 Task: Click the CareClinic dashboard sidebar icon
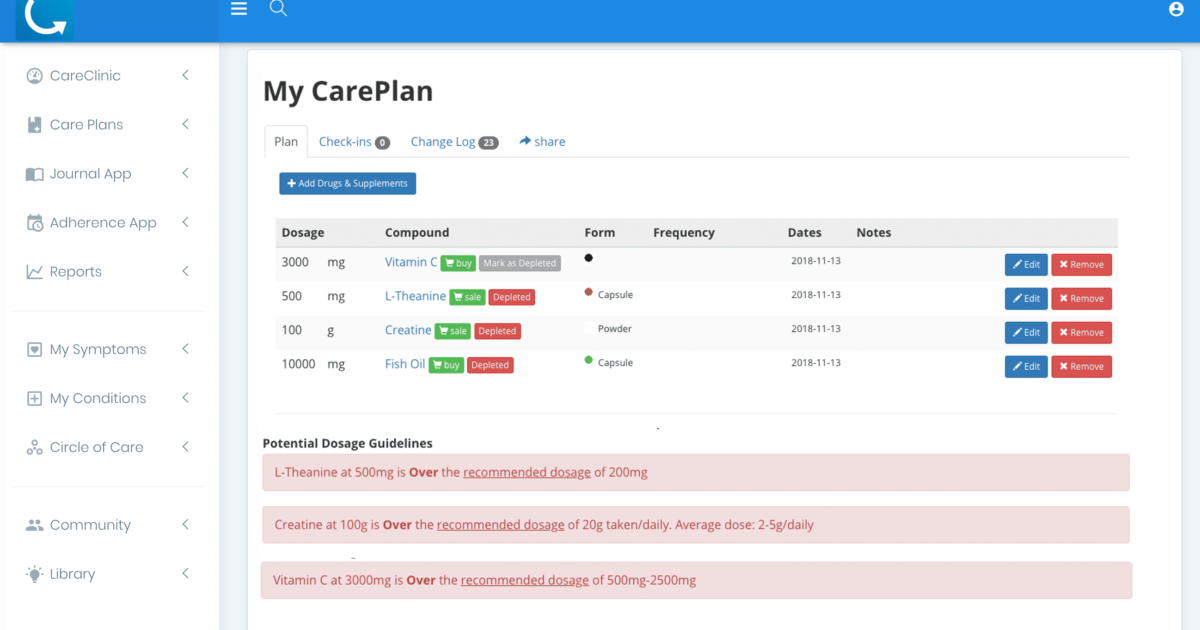[x=34, y=76]
